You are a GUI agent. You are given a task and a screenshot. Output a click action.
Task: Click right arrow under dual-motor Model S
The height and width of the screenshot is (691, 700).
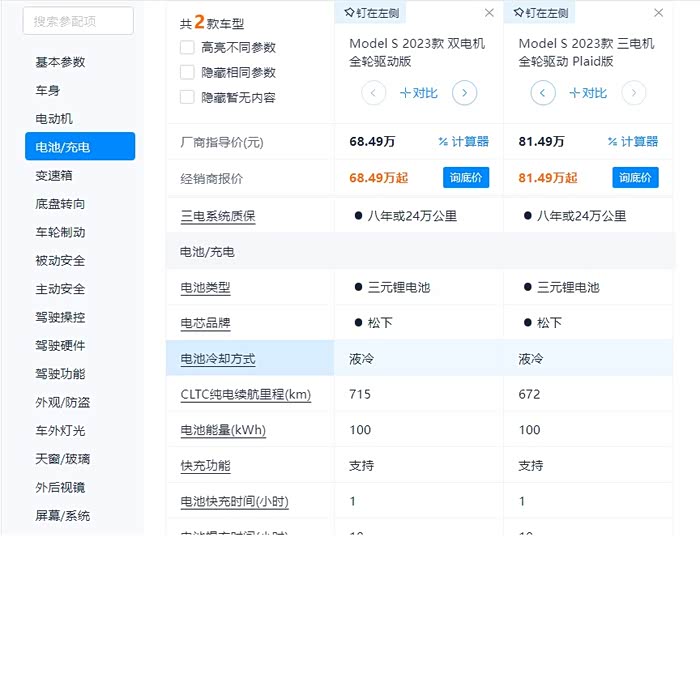464,93
